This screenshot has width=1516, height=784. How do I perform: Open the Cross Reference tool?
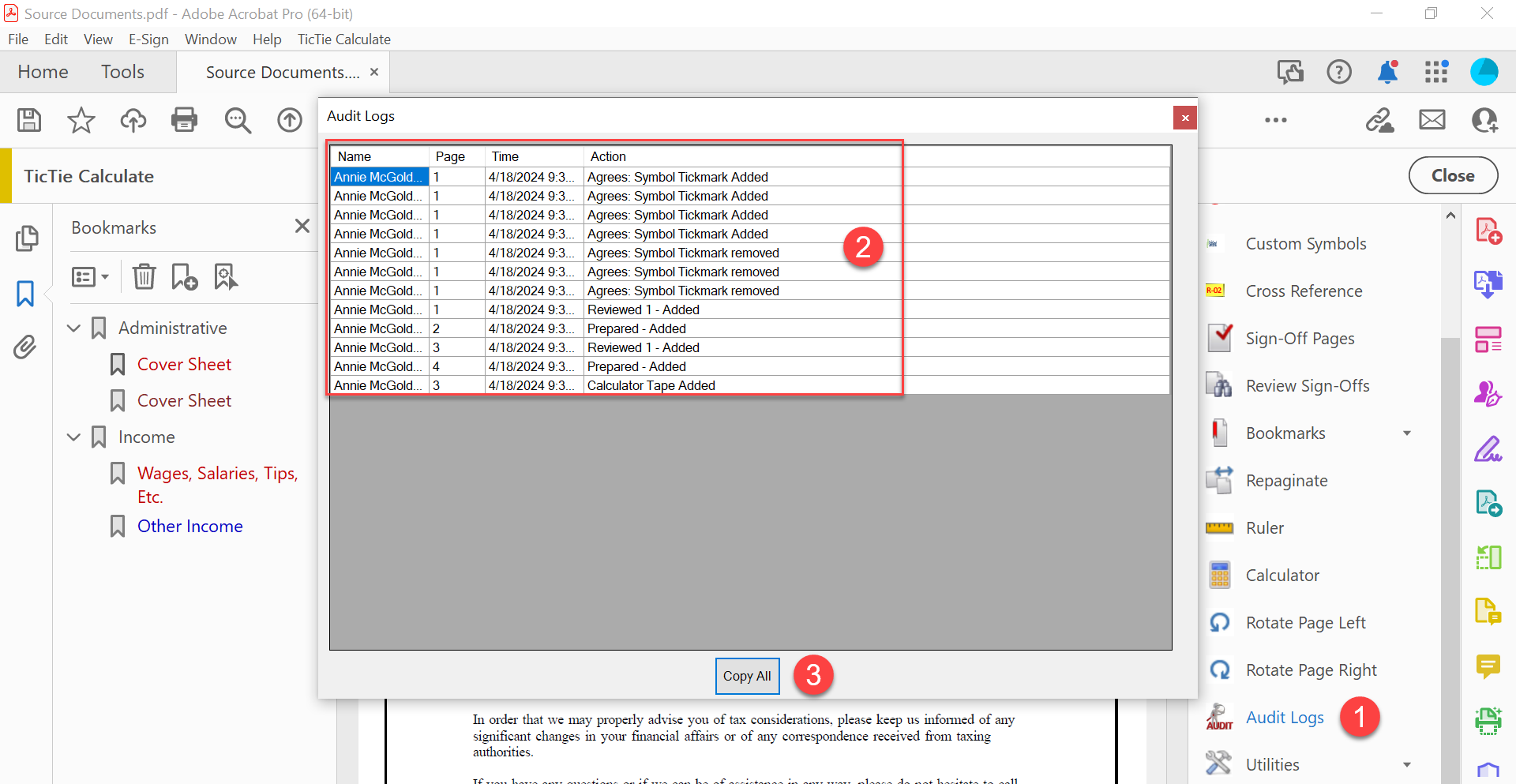(x=1304, y=291)
